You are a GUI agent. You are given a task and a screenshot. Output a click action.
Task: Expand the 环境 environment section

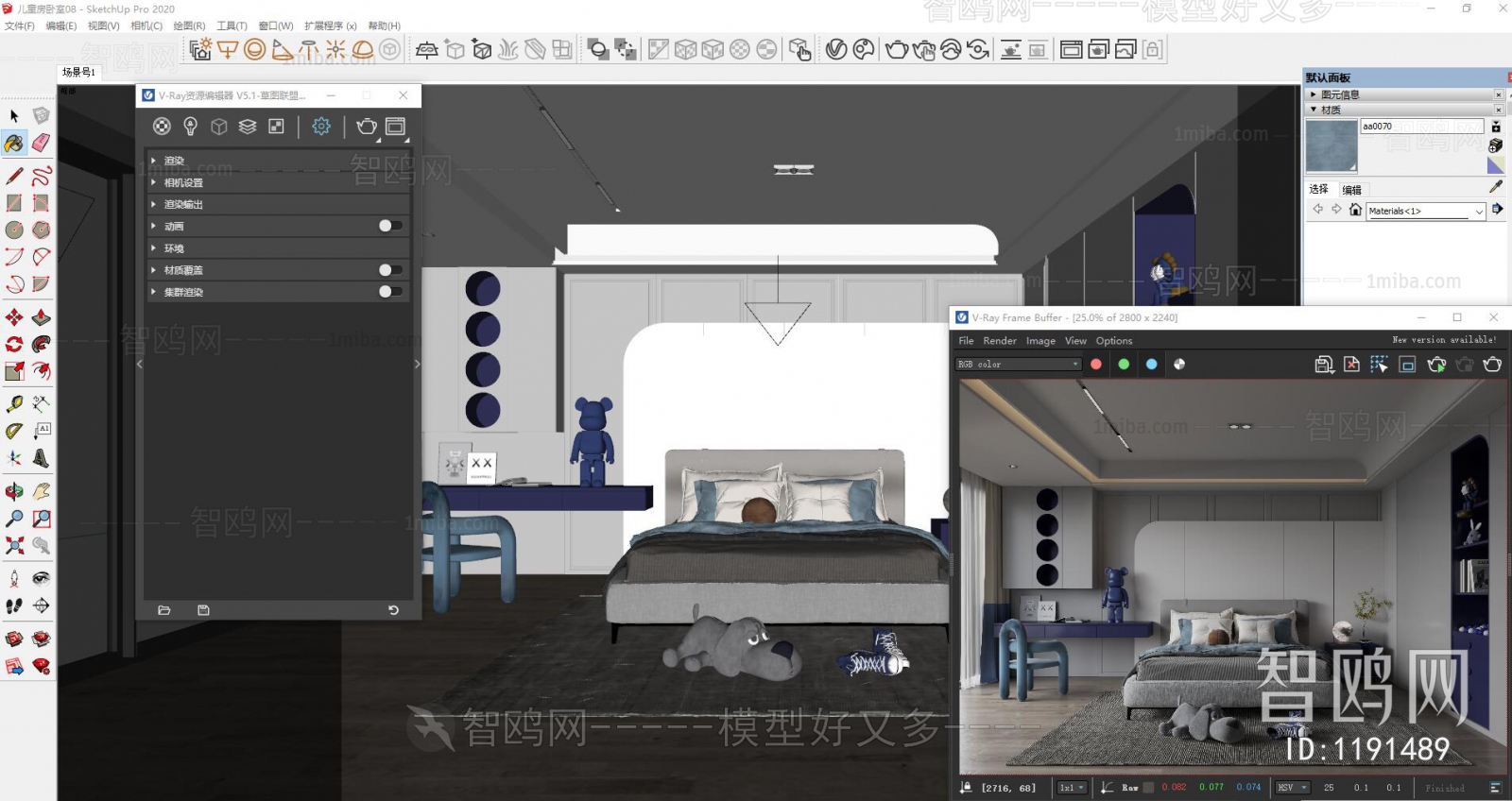tap(277, 248)
